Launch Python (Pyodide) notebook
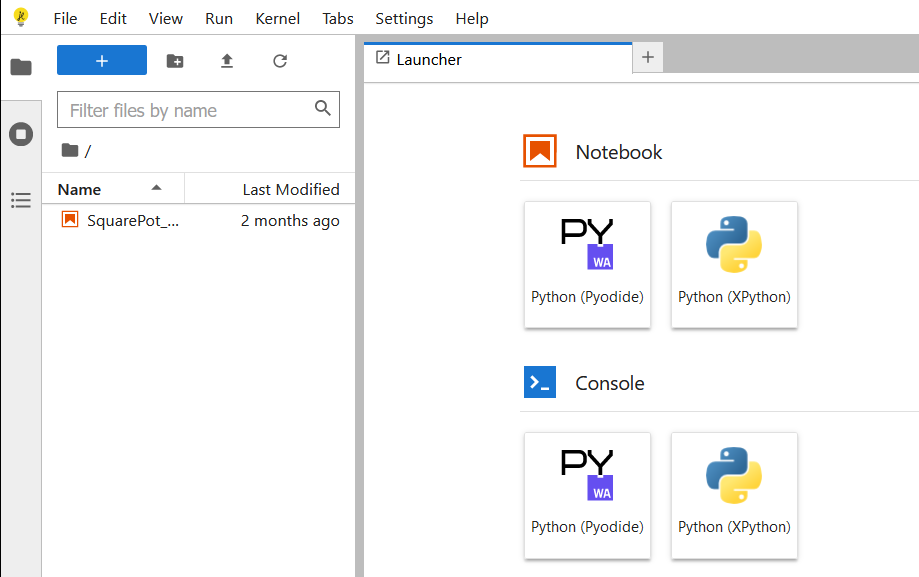The height and width of the screenshot is (577, 919). (587, 264)
